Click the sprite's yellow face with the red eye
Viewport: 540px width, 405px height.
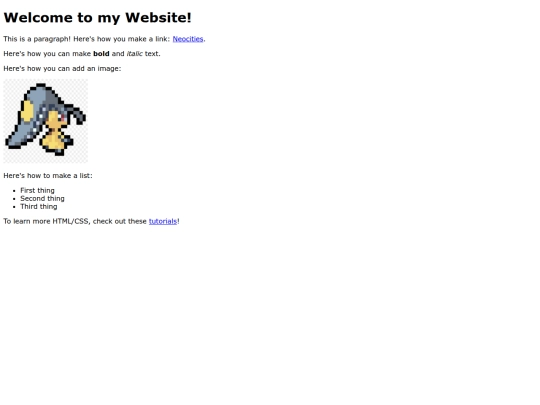pyautogui.click(x=57, y=120)
